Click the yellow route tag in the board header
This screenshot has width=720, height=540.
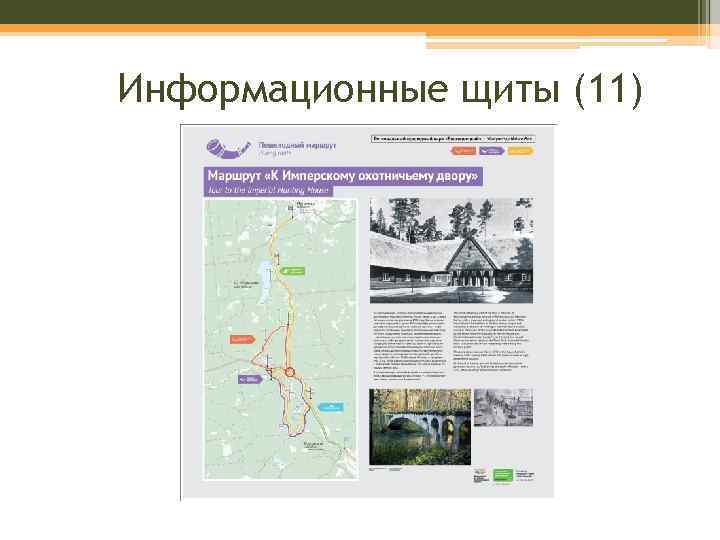coord(520,151)
